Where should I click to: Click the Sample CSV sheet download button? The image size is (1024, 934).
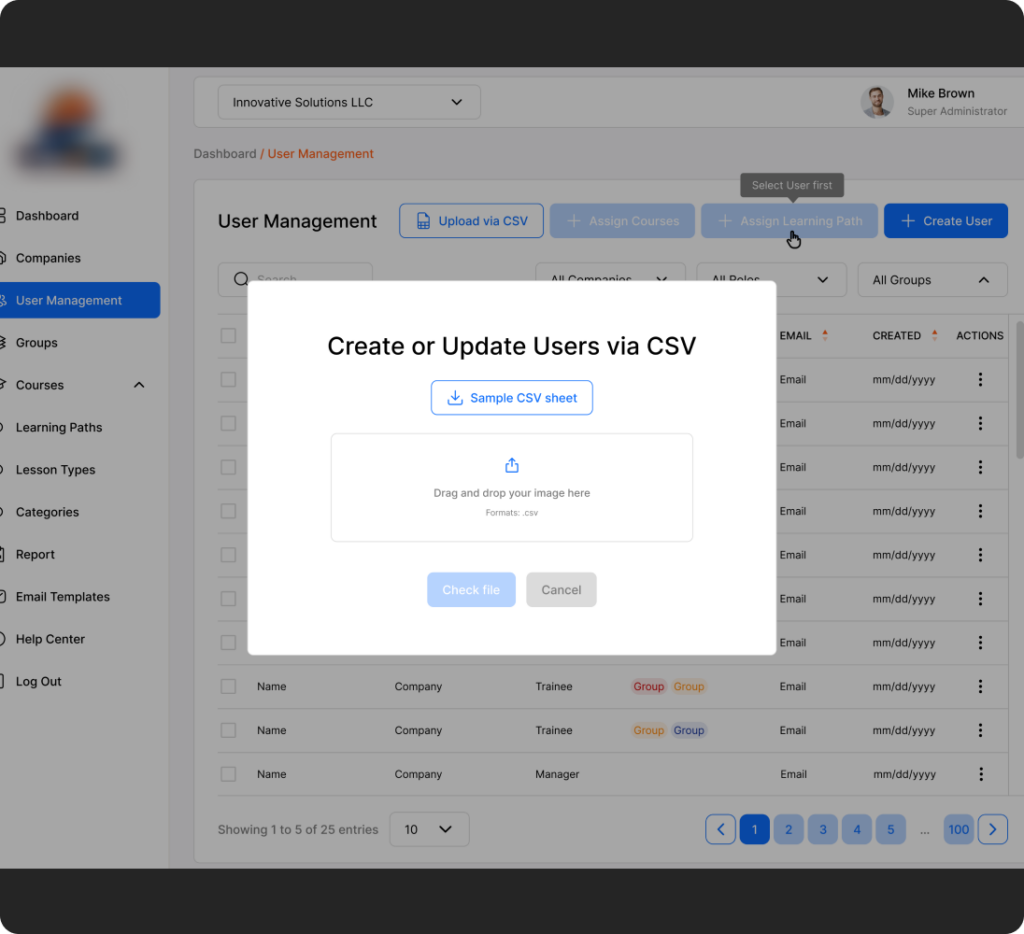tap(511, 398)
